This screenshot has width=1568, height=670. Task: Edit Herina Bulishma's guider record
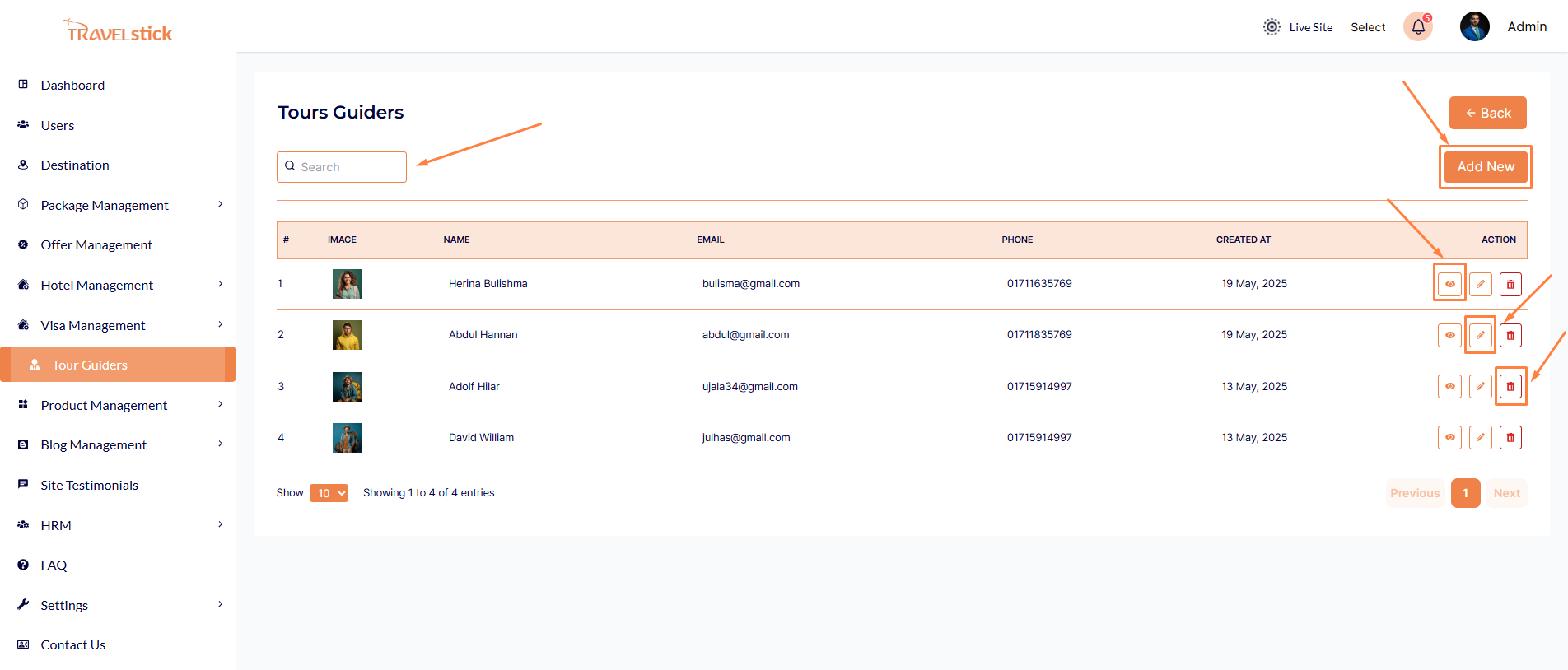[x=1480, y=284]
